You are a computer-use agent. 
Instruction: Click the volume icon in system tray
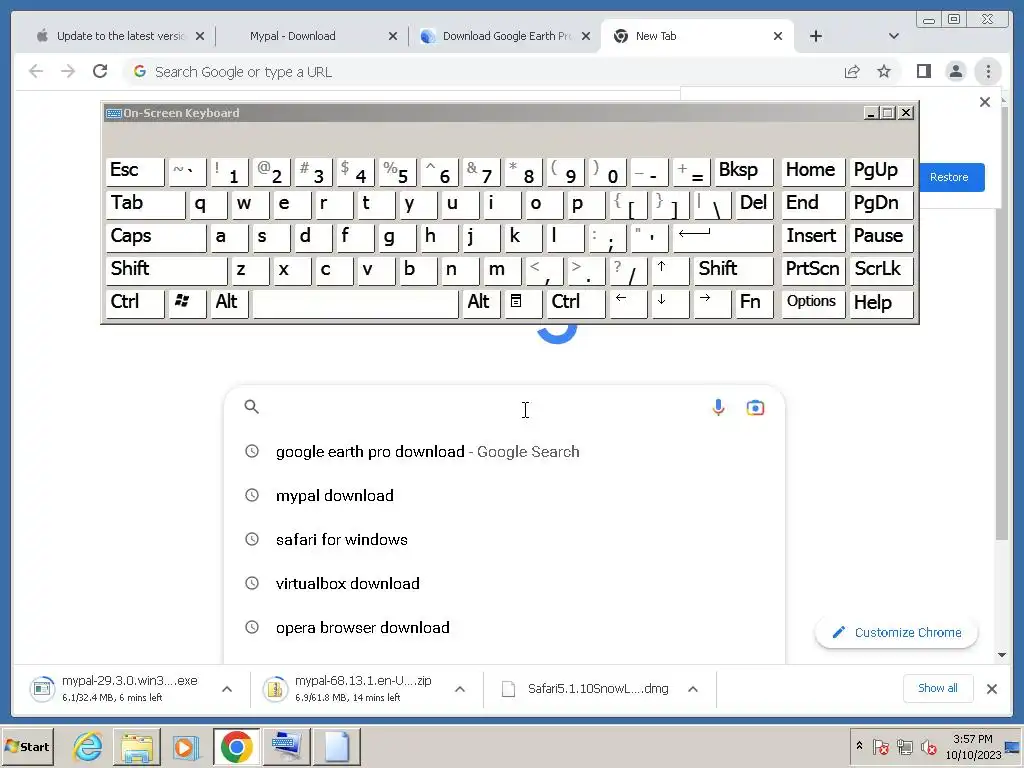point(928,746)
